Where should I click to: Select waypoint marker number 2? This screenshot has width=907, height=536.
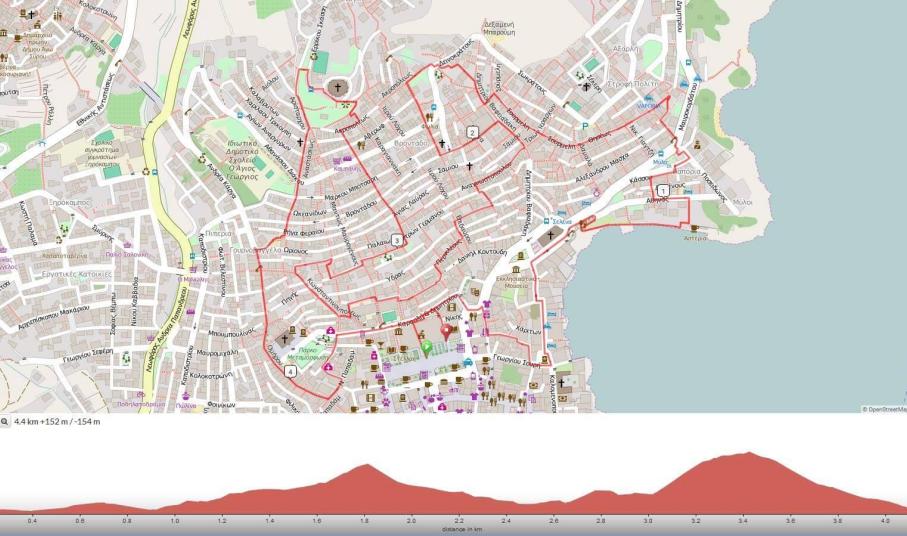tap(472, 132)
